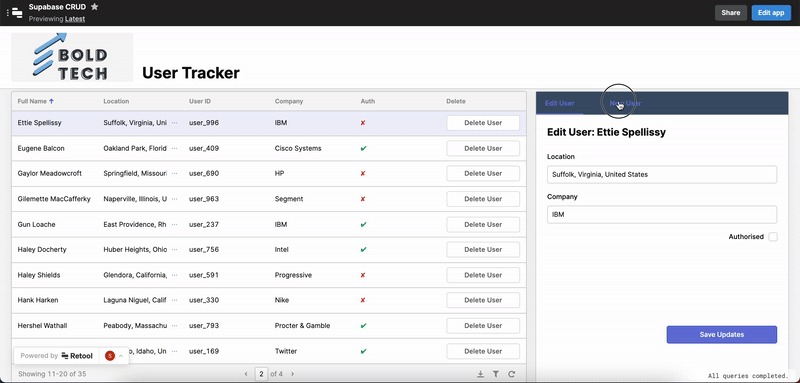This screenshot has width=800, height=383.
Task: Delete user Haley Docherty
Action: 483,249
